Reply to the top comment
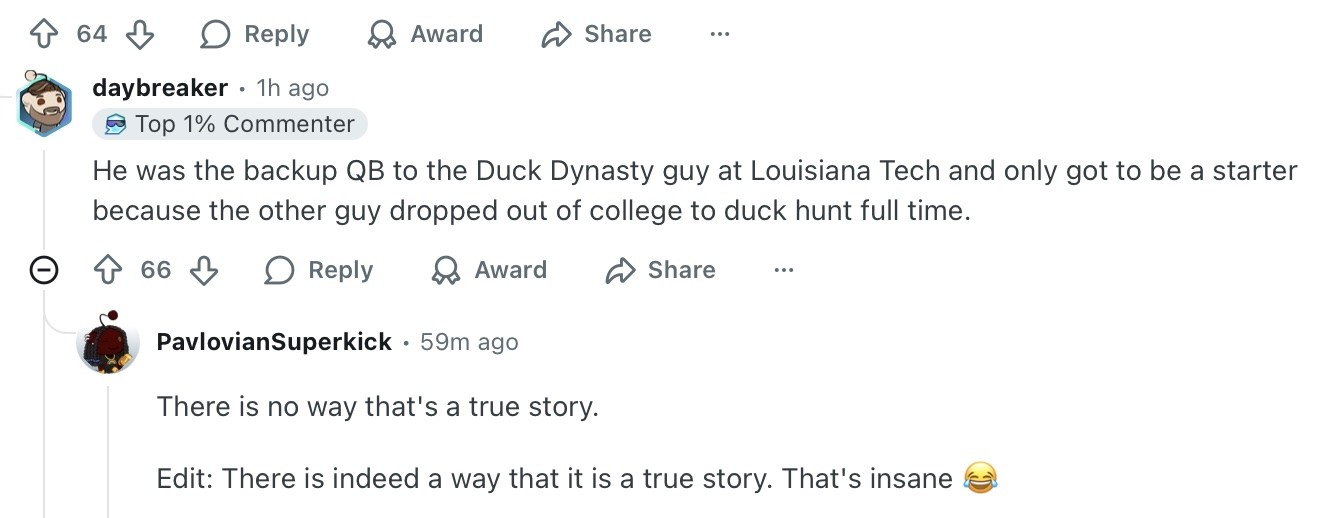 pos(255,34)
